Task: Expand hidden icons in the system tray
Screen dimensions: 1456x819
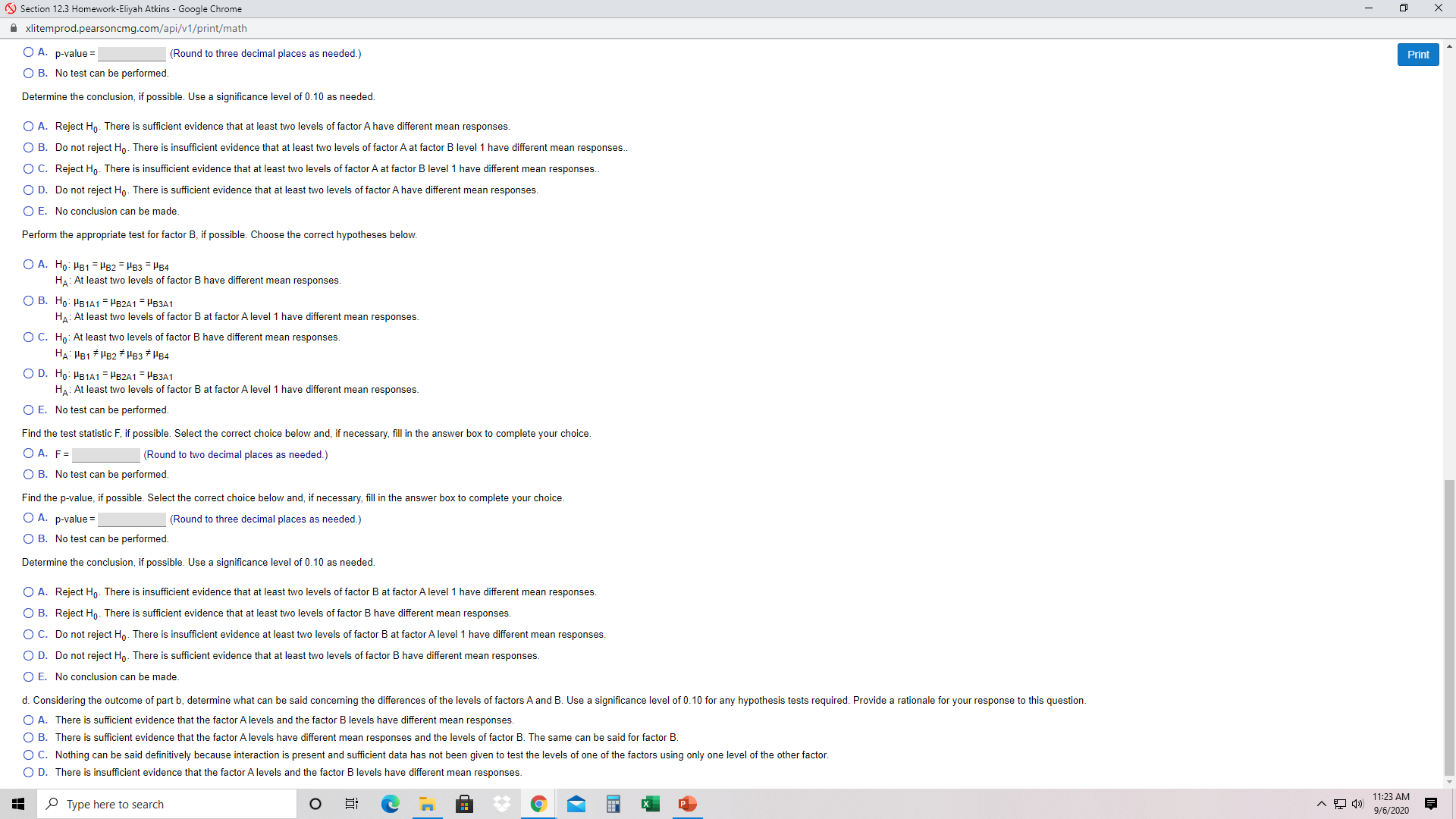Action: (1320, 803)
